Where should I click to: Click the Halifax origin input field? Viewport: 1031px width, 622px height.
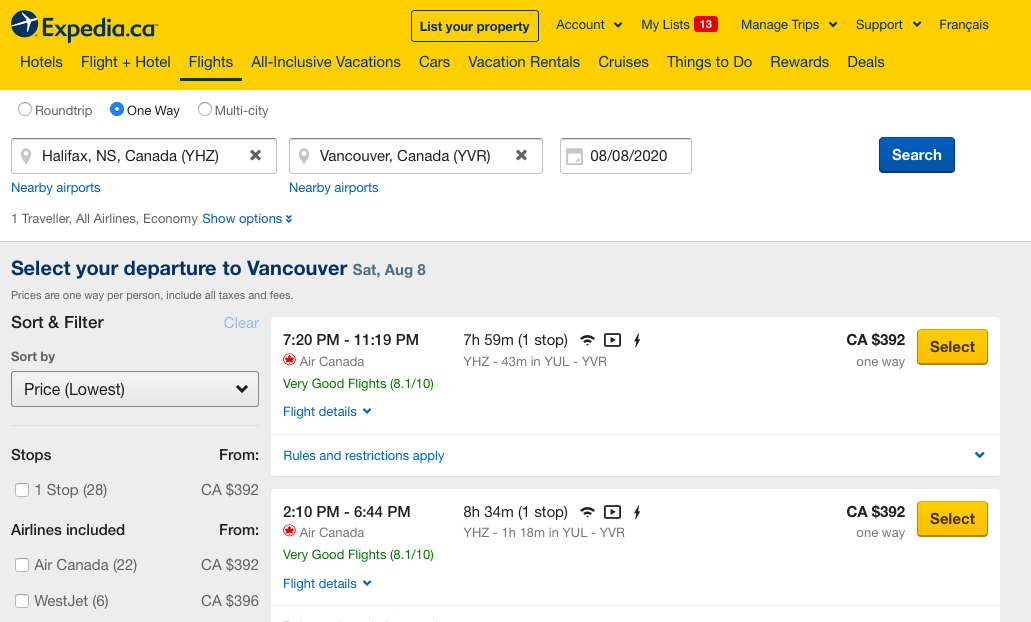(x=144, y=156)
